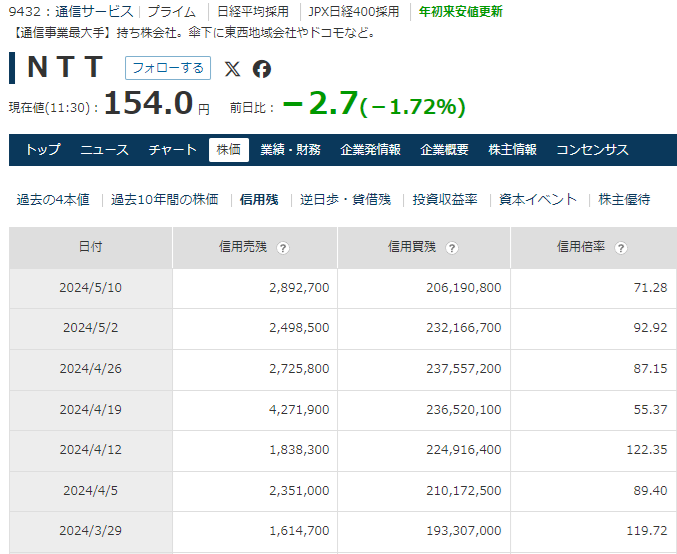Open the 投資収益率 link
Viewport: 677px width, 554px height.
[445, 199]
